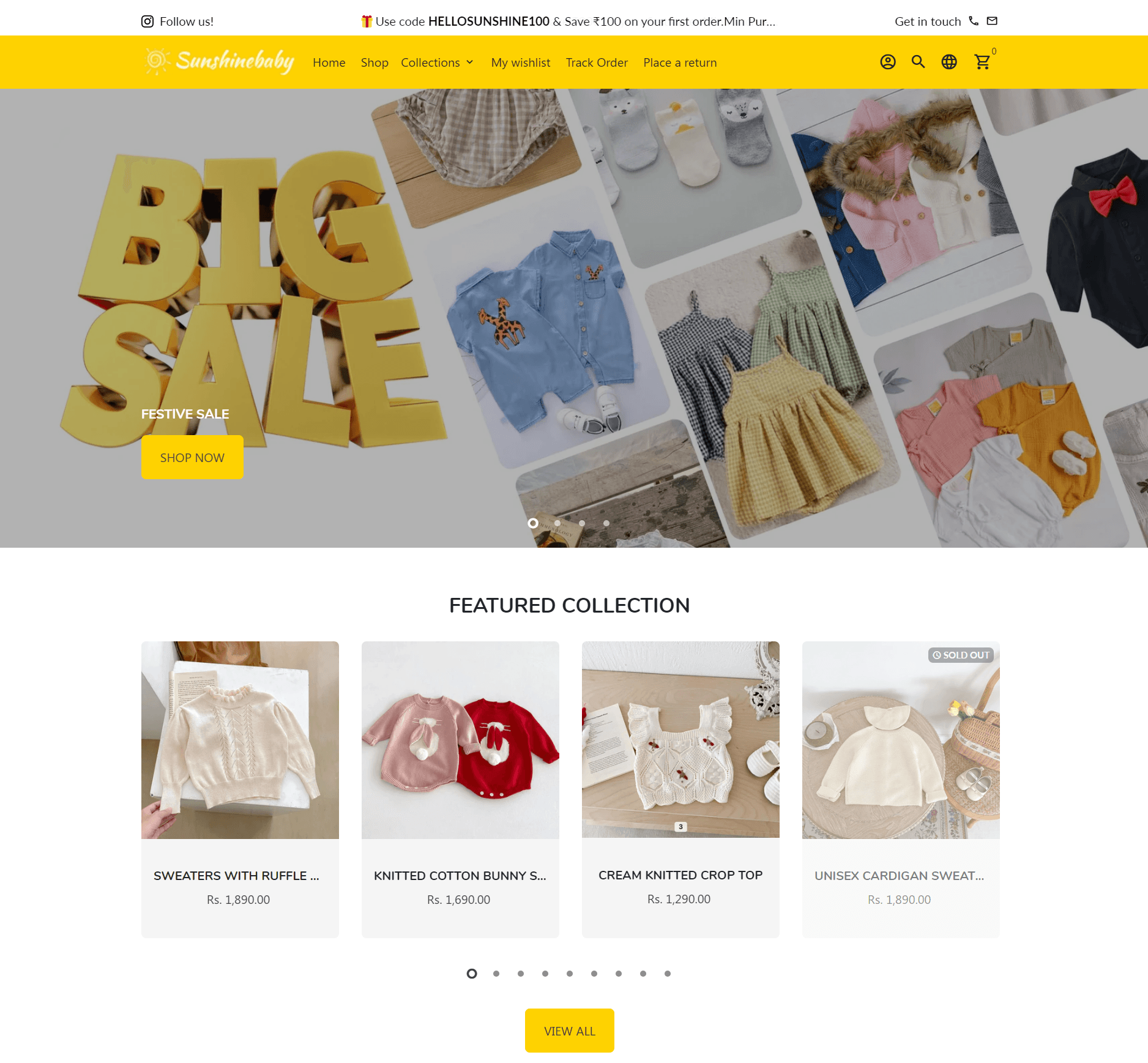Viewport: 1148px width, 1063px height.
Task: Open the globe language selector icon
Action: point(949,62)
